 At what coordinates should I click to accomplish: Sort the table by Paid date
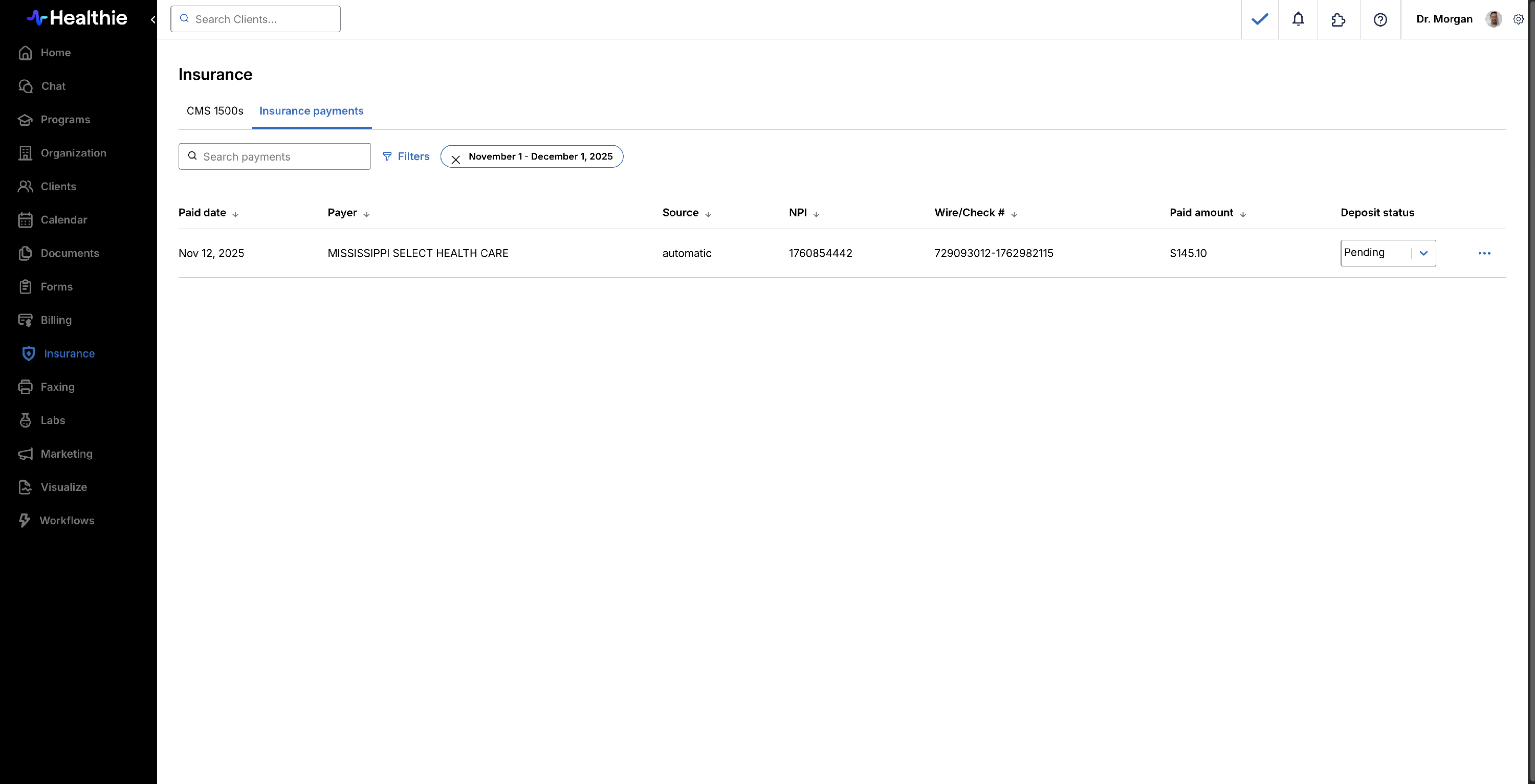click(208, 213)
